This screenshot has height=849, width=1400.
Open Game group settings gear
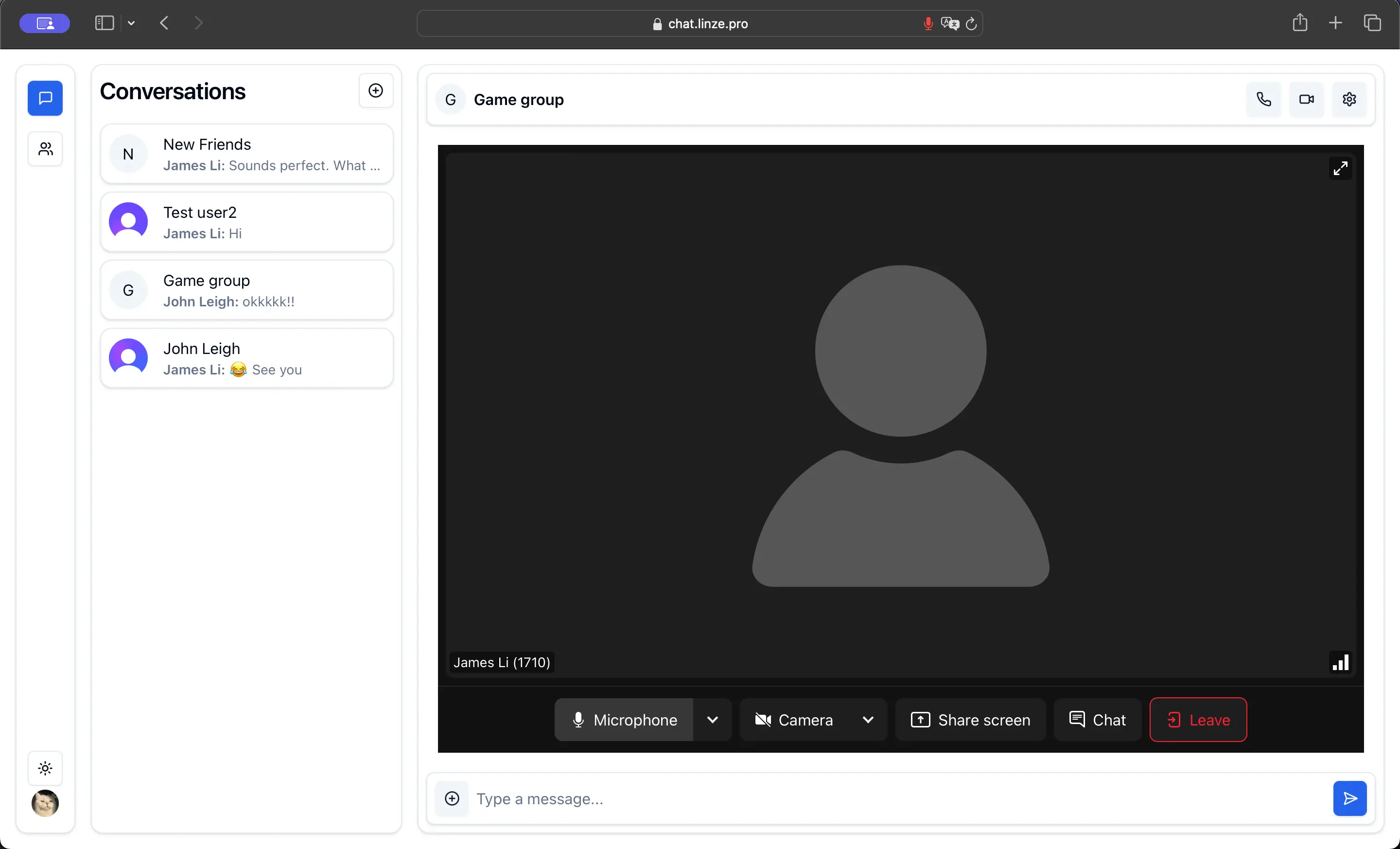click(x=1349, y=100)
